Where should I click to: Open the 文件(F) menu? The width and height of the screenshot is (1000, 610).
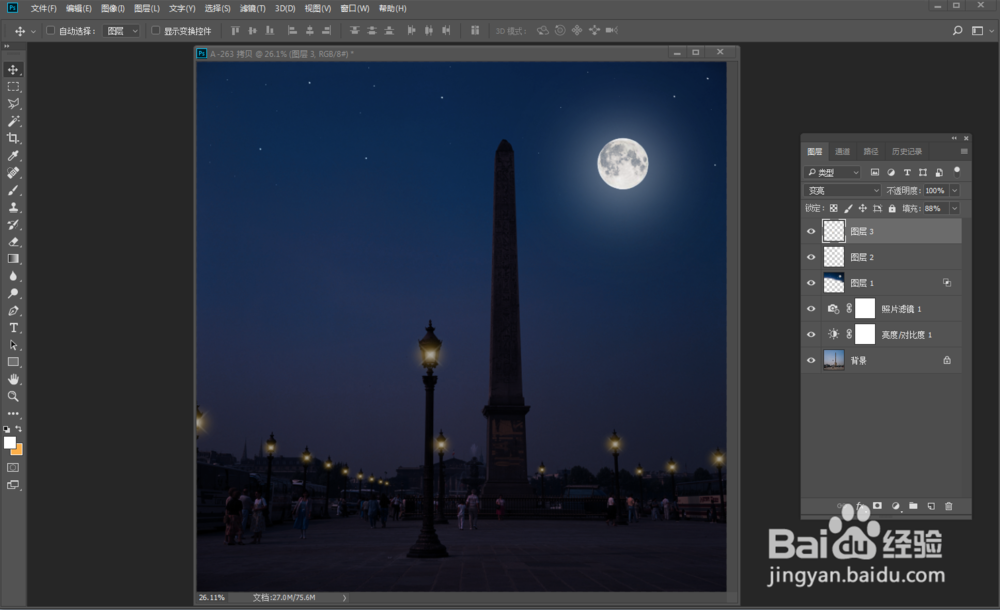pos(43,8)
